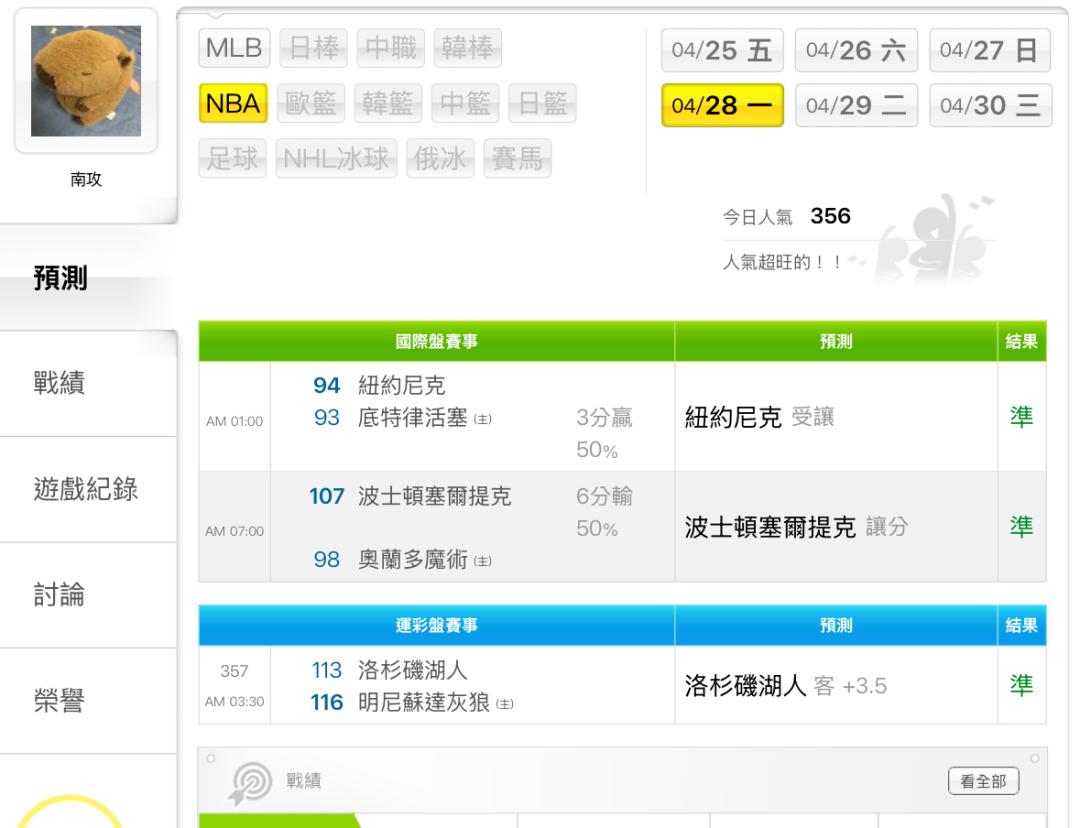Viewport: 1080px width, 828px height.
Task: Select the highlighted NBA league filter
Action: tap(233, 103)
